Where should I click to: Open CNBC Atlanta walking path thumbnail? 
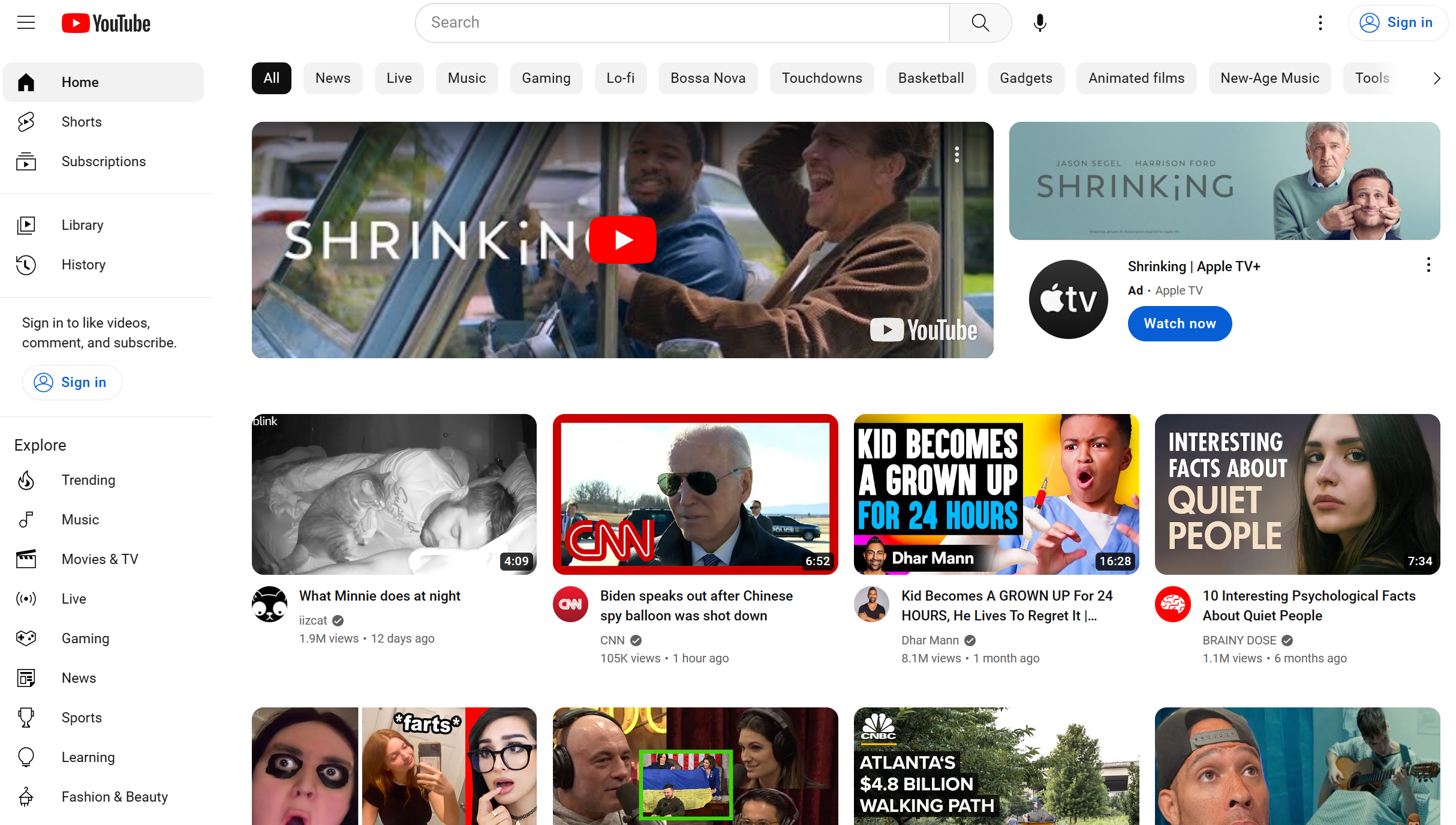(996, 766)
